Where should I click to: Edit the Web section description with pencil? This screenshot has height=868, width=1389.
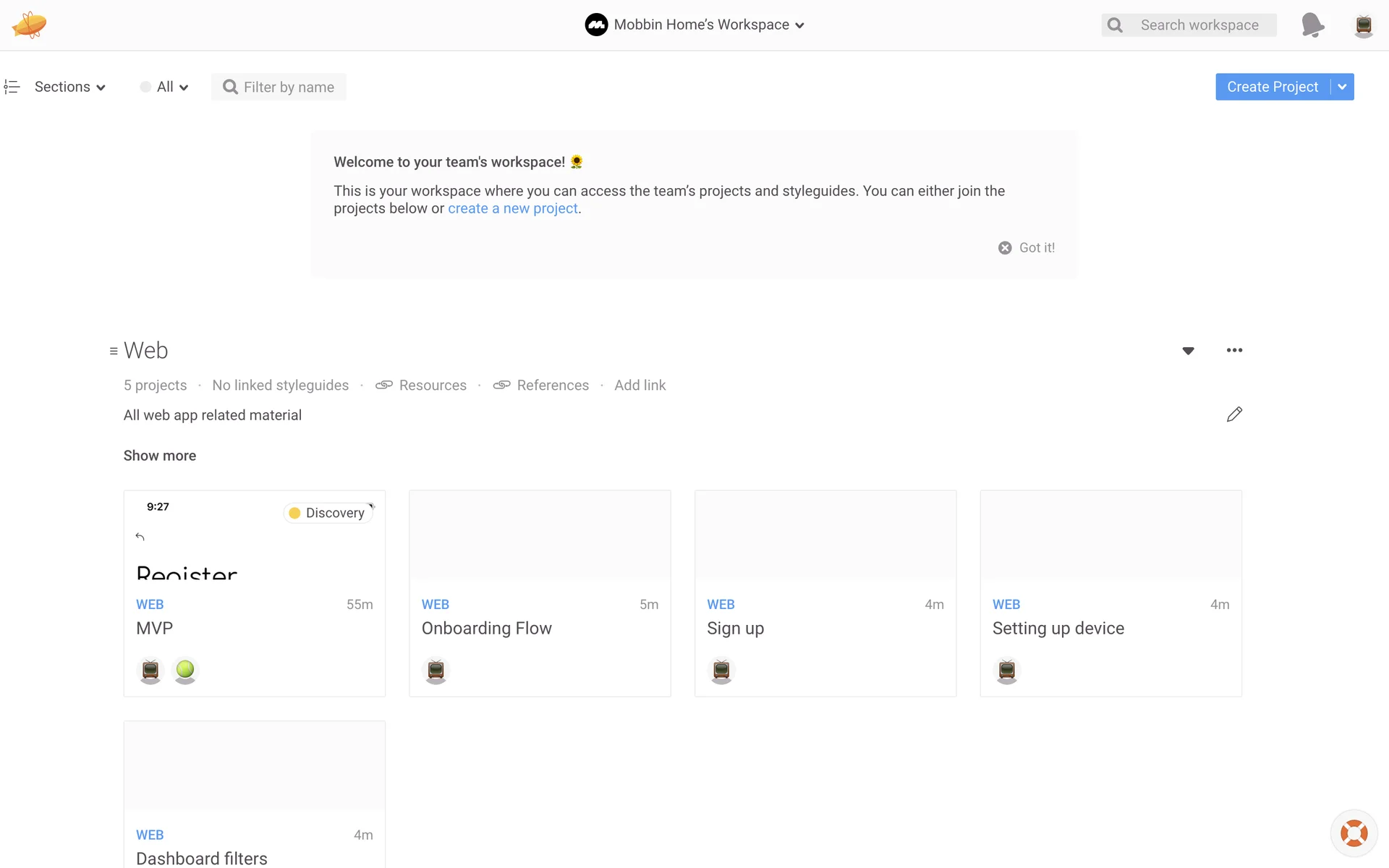[x=1234, y=414]
